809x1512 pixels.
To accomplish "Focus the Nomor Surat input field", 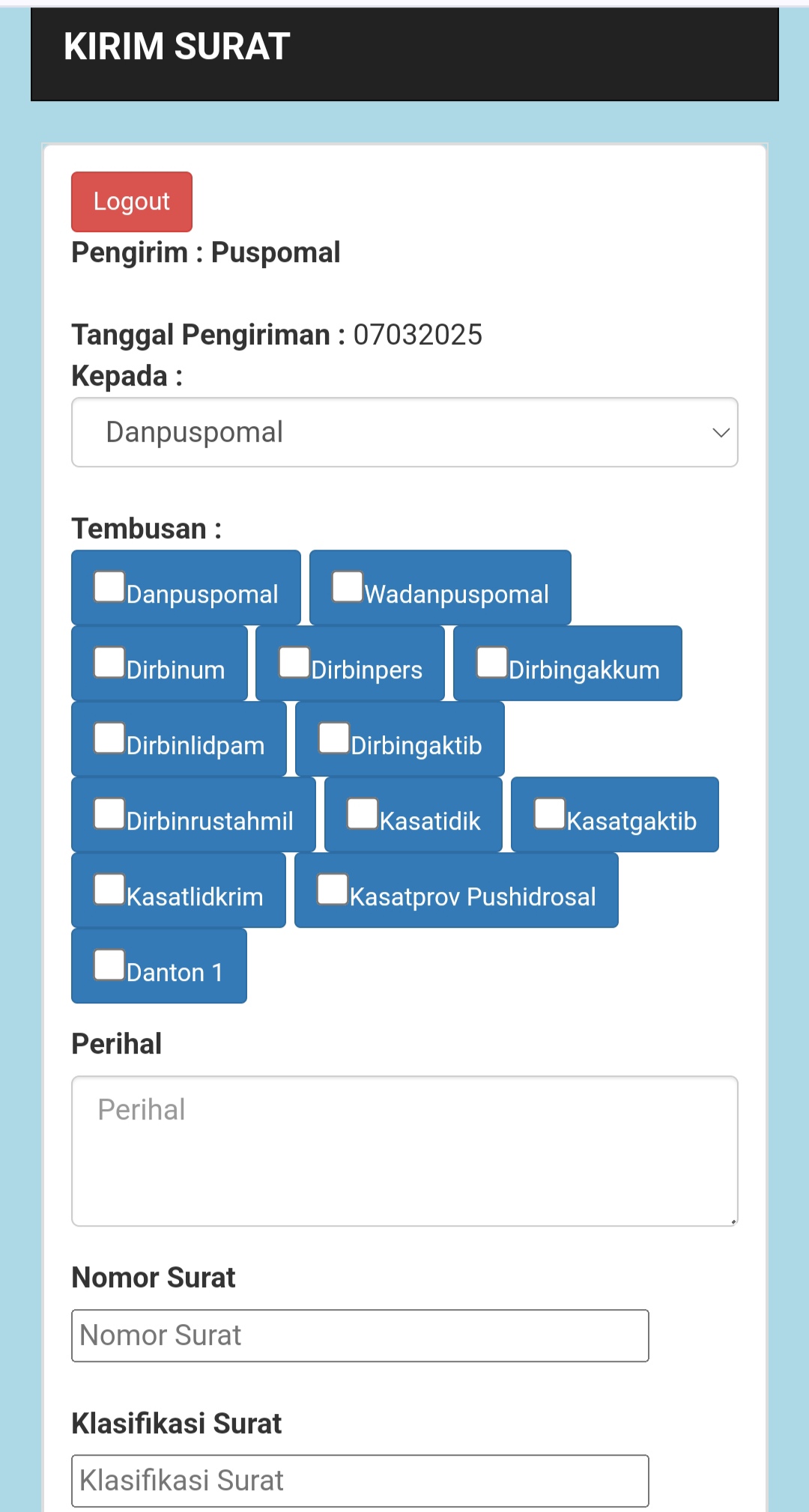I will (360, 1335).
